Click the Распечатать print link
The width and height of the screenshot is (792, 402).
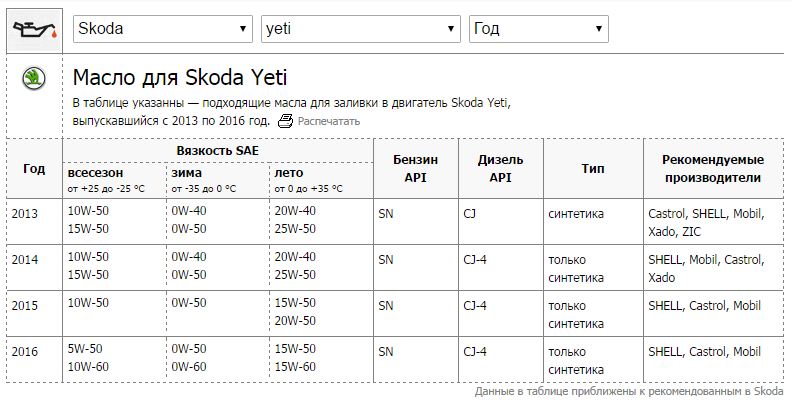[x=329, y=121]
